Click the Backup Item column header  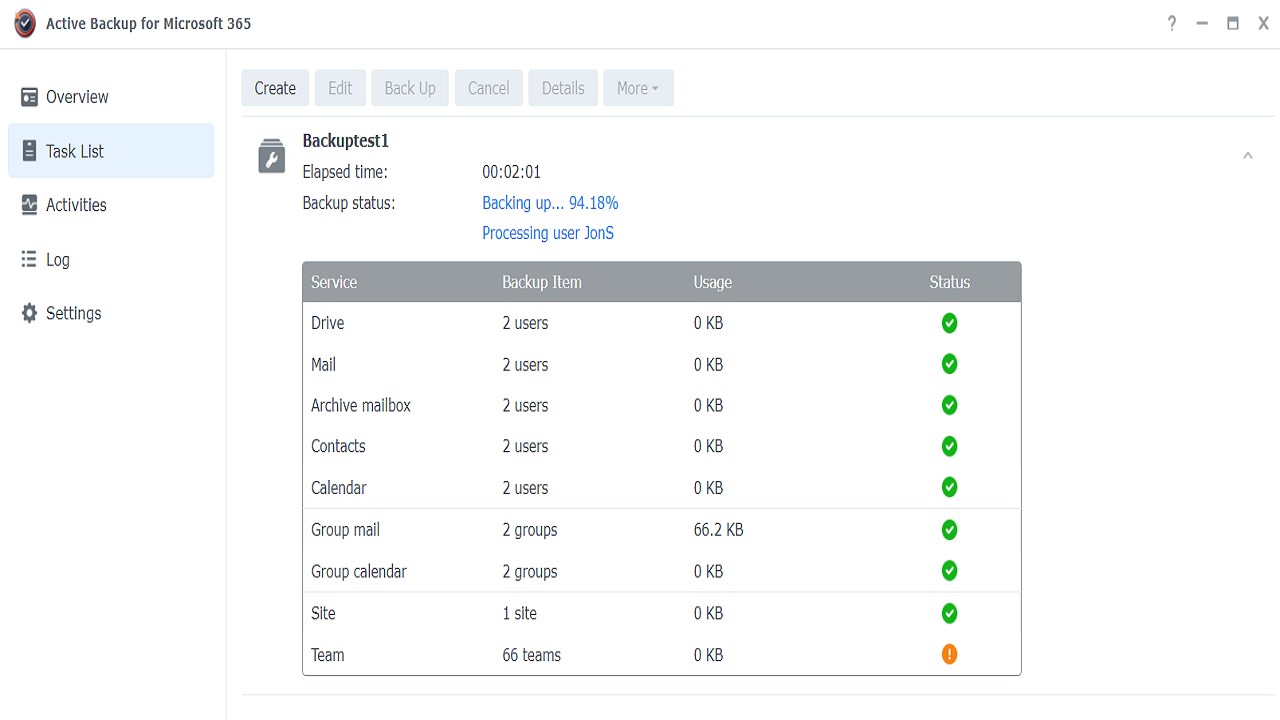(x=542, y=282)
